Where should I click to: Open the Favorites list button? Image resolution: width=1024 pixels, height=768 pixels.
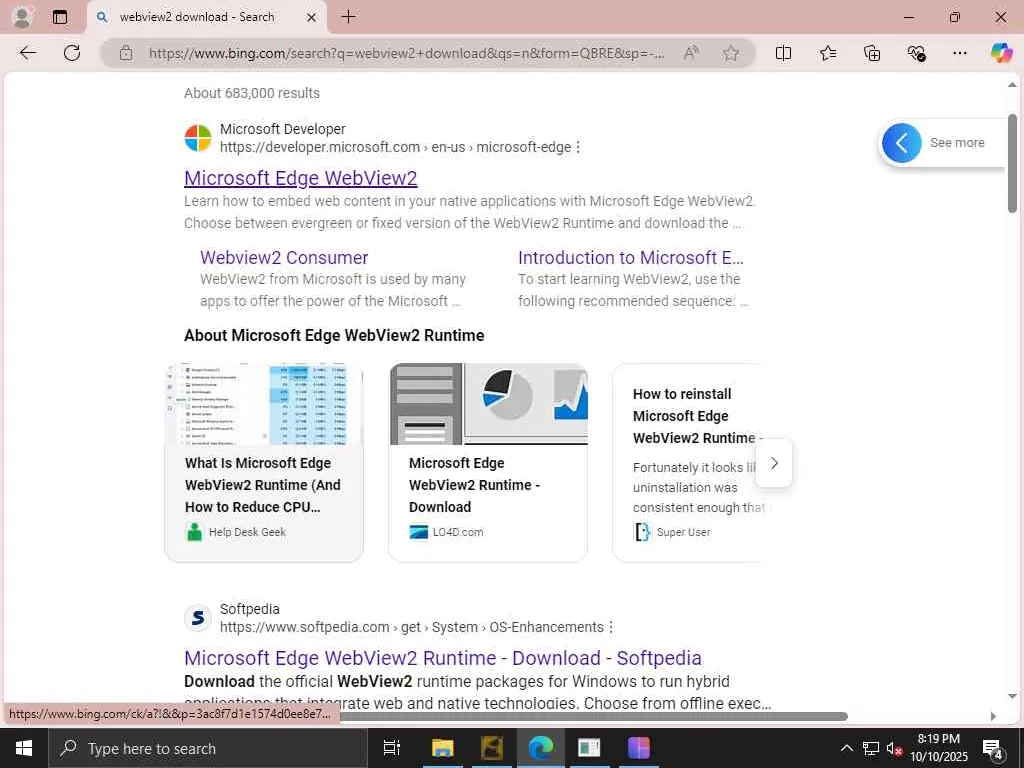point(827,54)
